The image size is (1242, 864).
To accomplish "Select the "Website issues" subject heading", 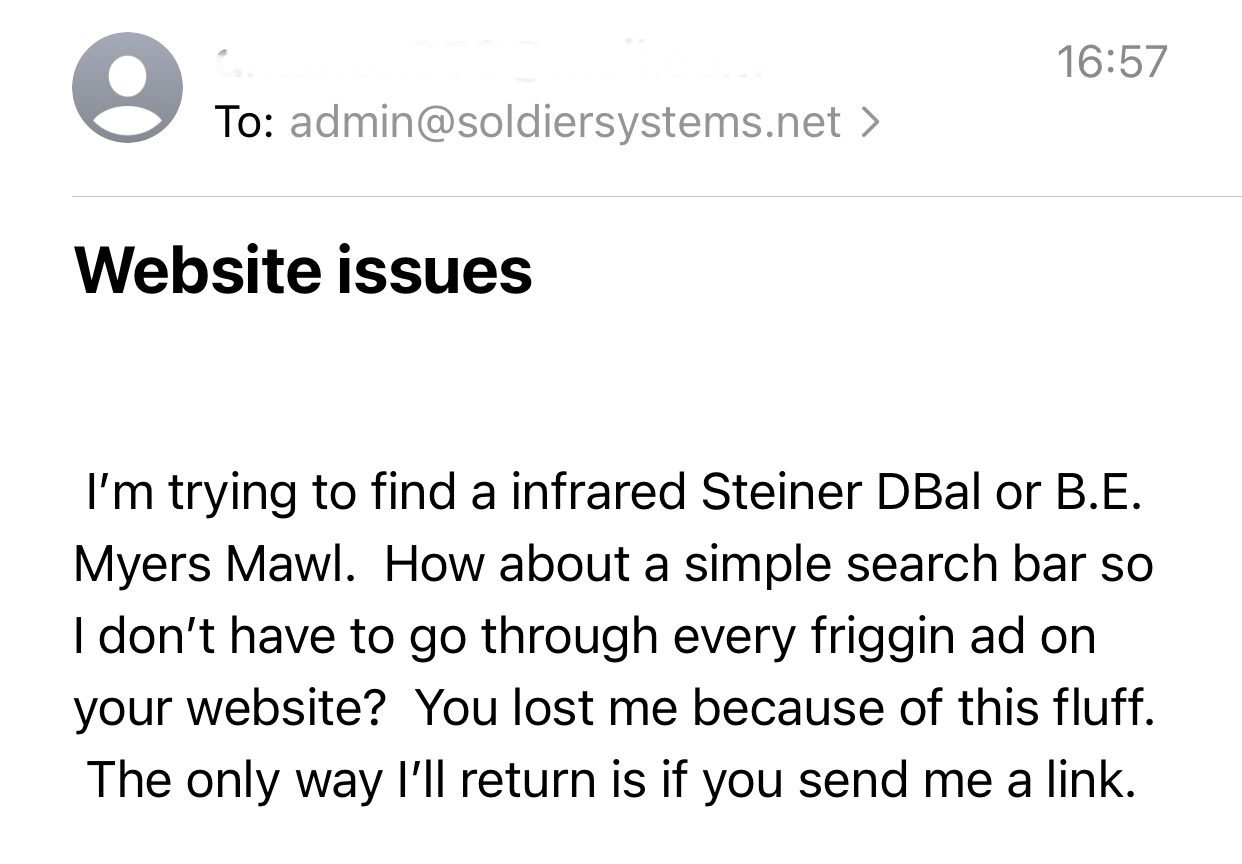I will click(x=303, y=271).
